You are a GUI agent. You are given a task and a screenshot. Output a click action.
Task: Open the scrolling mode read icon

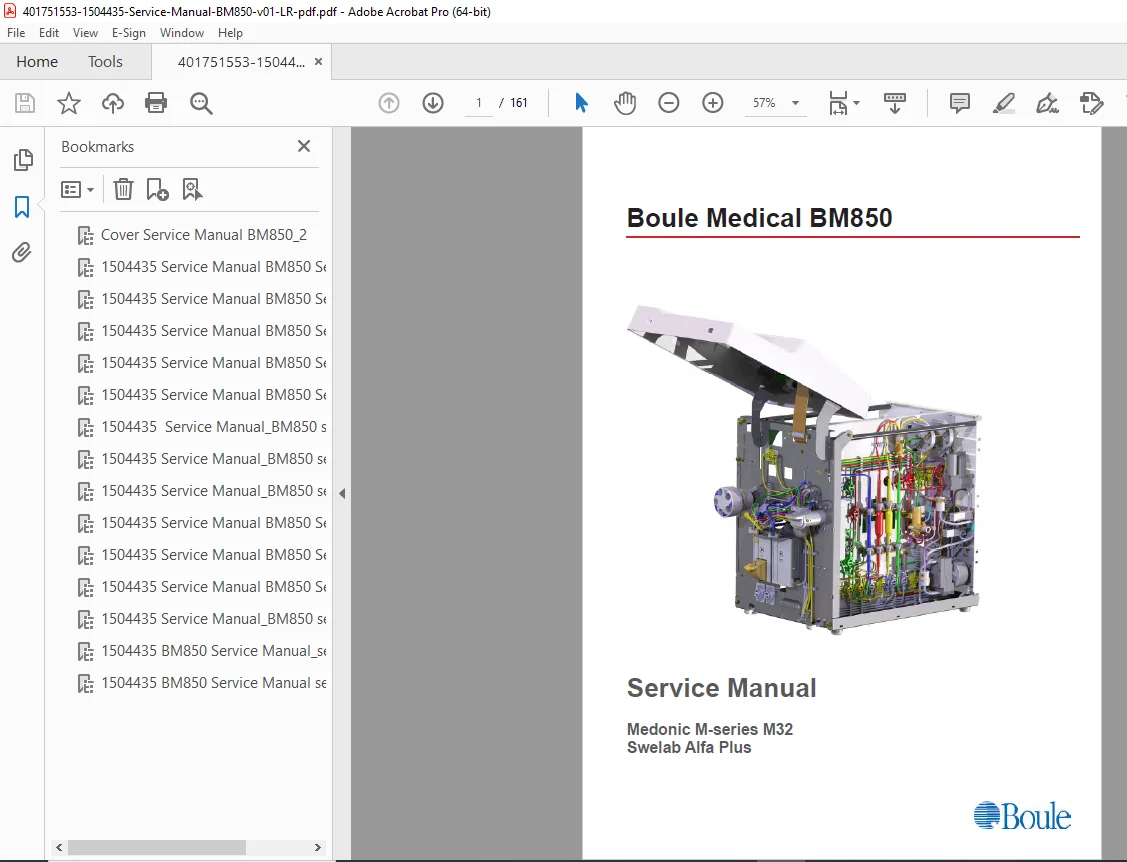[895, 103]
